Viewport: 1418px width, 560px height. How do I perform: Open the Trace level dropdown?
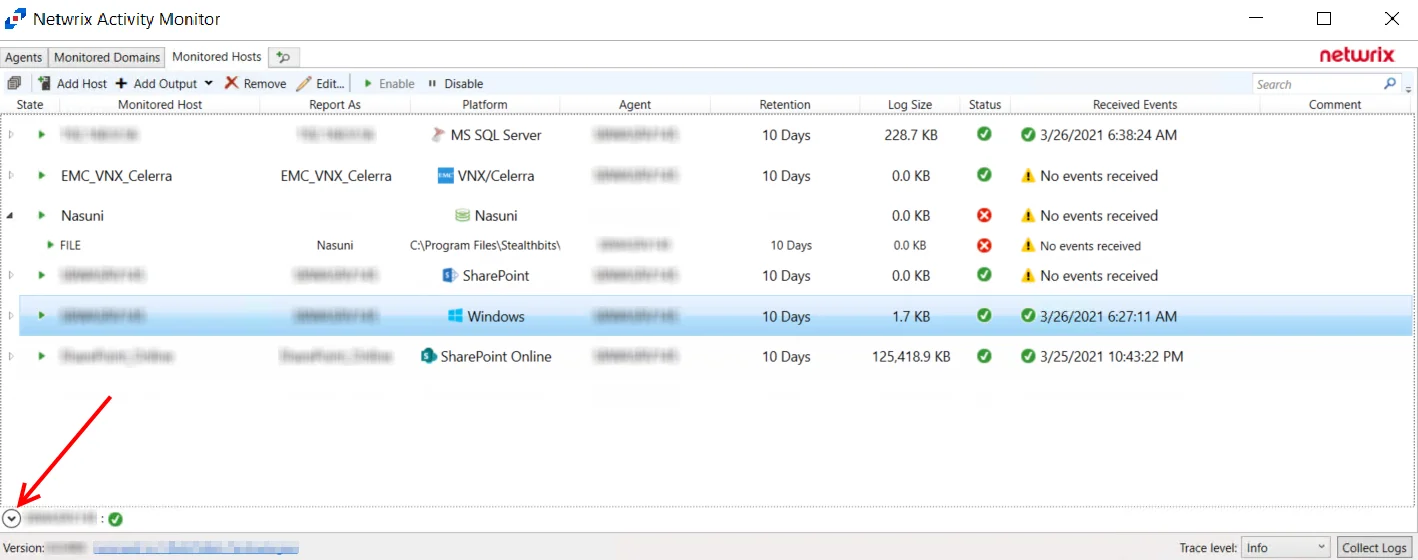tap(1285, 548)
